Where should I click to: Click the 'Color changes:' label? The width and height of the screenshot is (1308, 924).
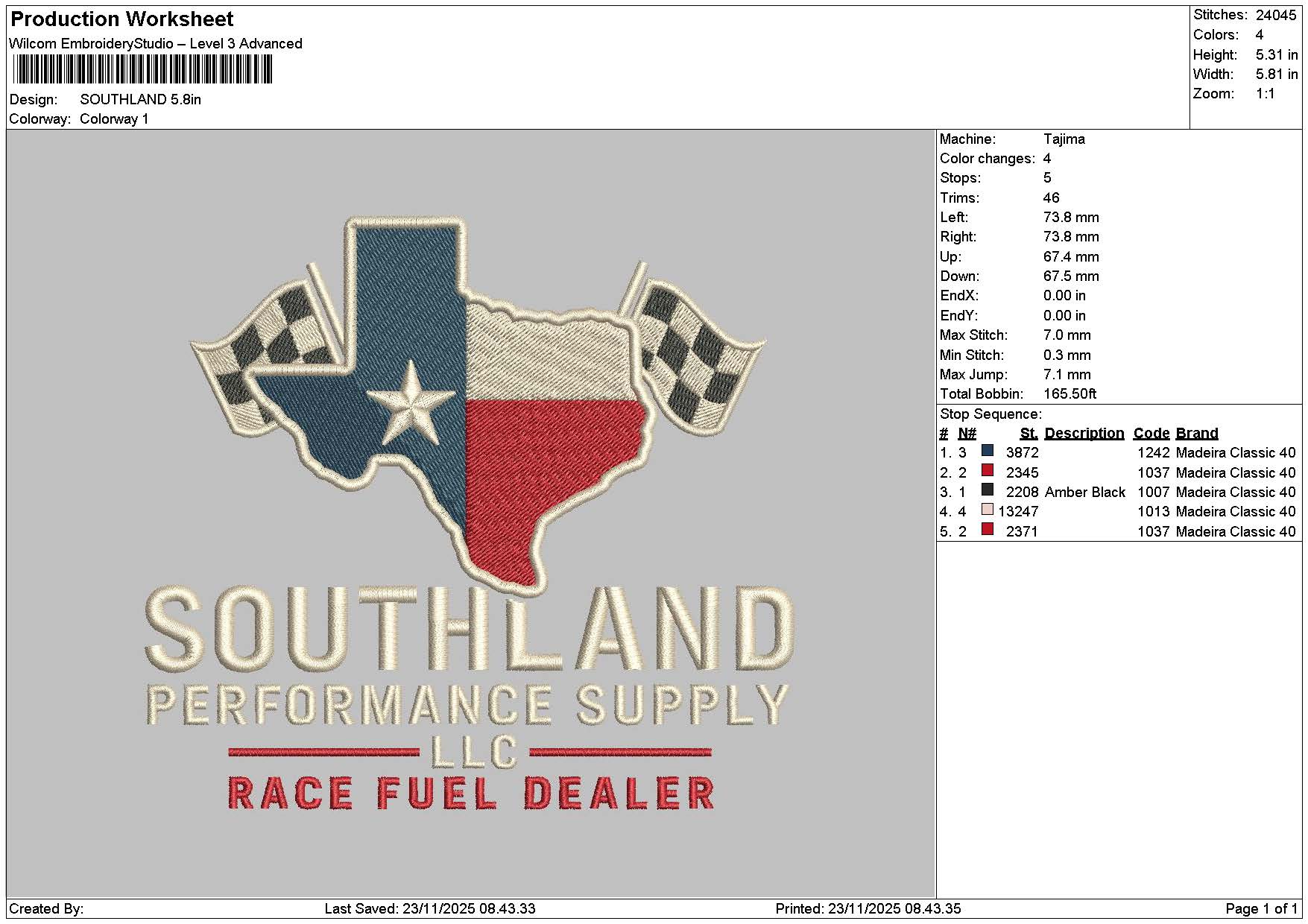(x=988, y=159)
